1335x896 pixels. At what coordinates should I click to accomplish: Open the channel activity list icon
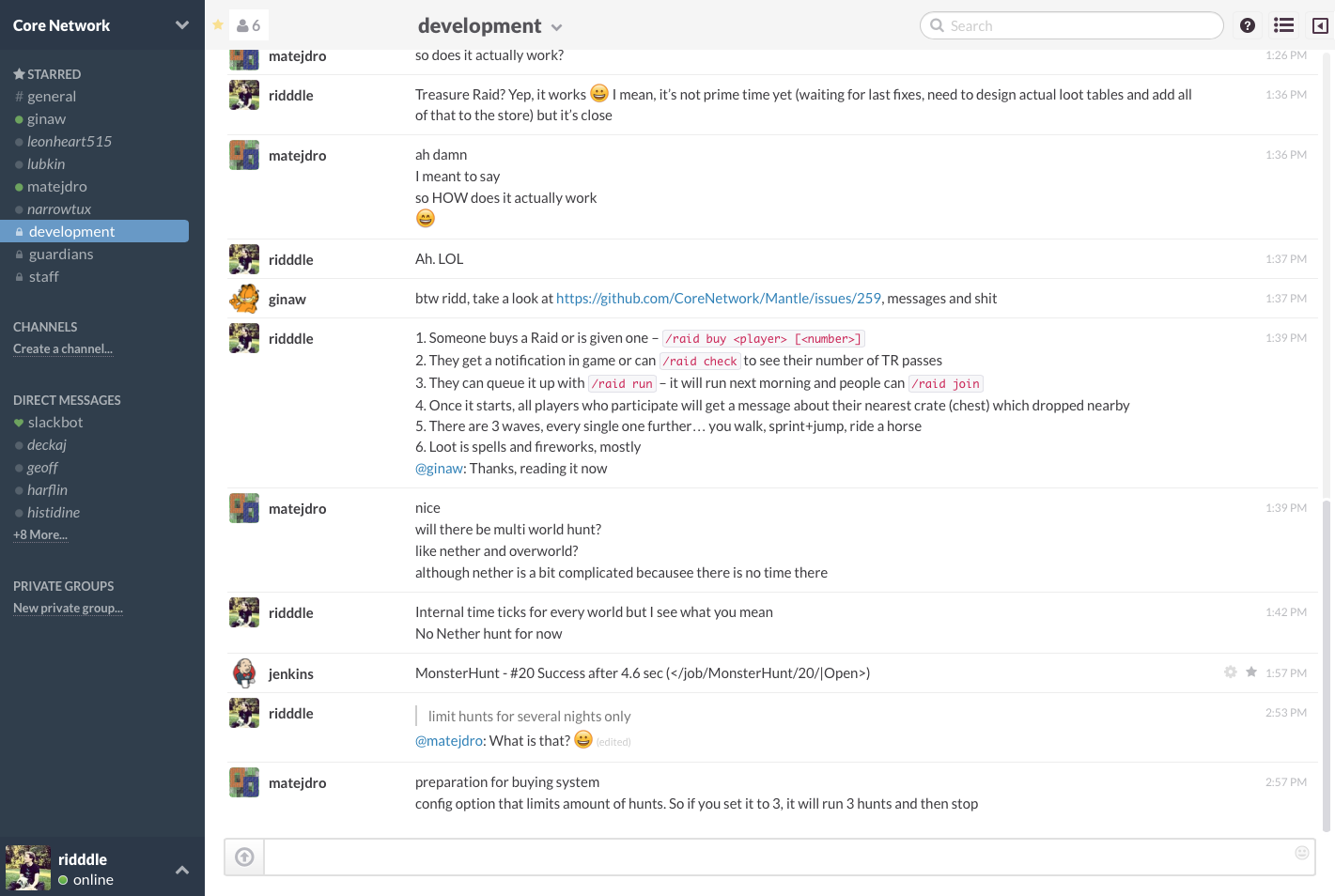click(x=1283, y=25)
